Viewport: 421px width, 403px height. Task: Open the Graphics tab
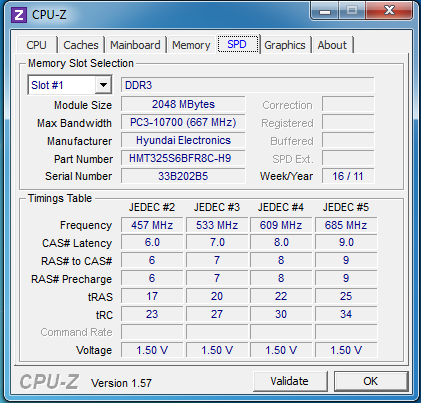coord(285,45)
